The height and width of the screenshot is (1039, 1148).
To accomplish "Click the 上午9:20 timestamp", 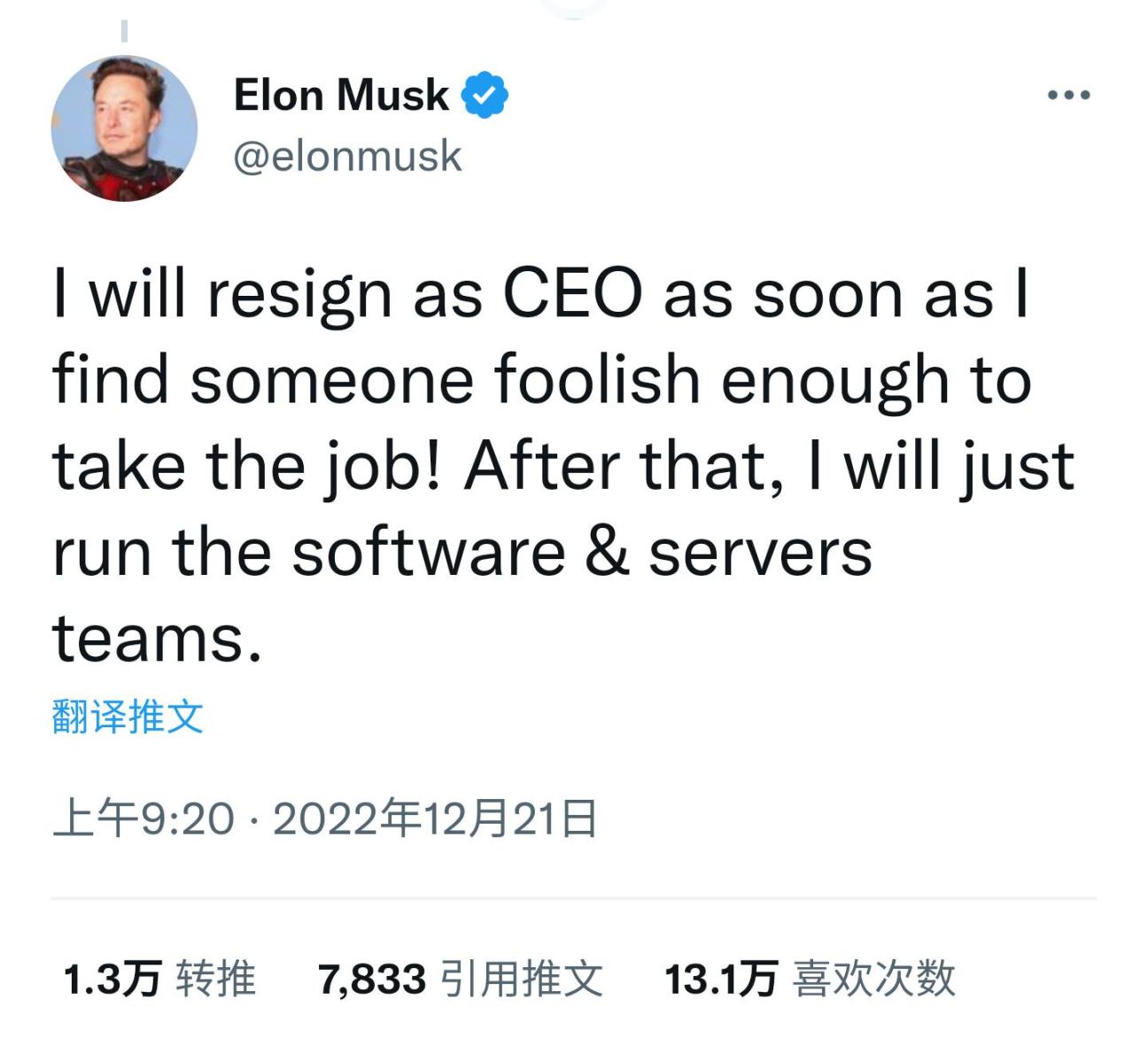I will pyautogui.click(x=143, y=818).
